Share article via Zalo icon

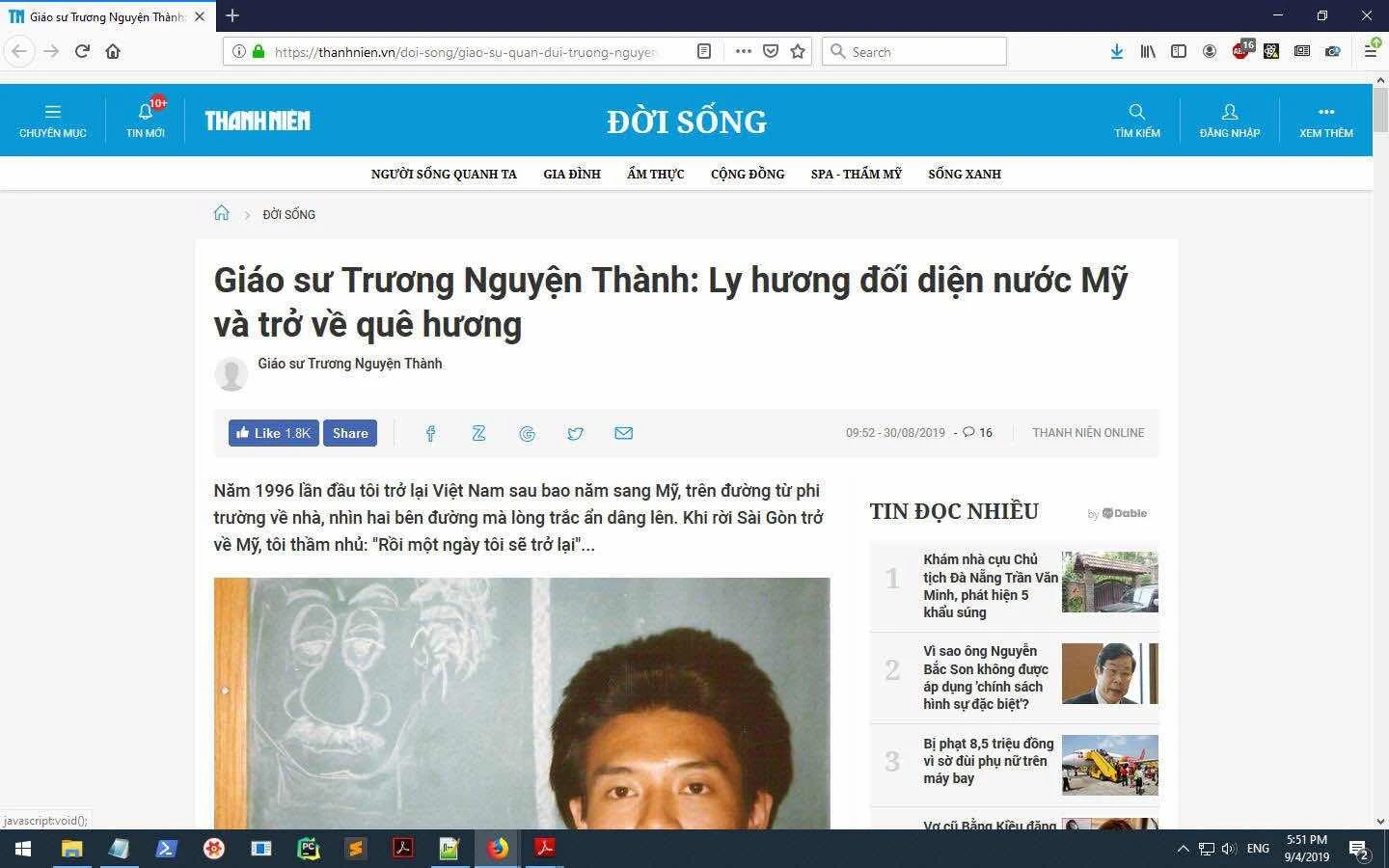point(478,433)
